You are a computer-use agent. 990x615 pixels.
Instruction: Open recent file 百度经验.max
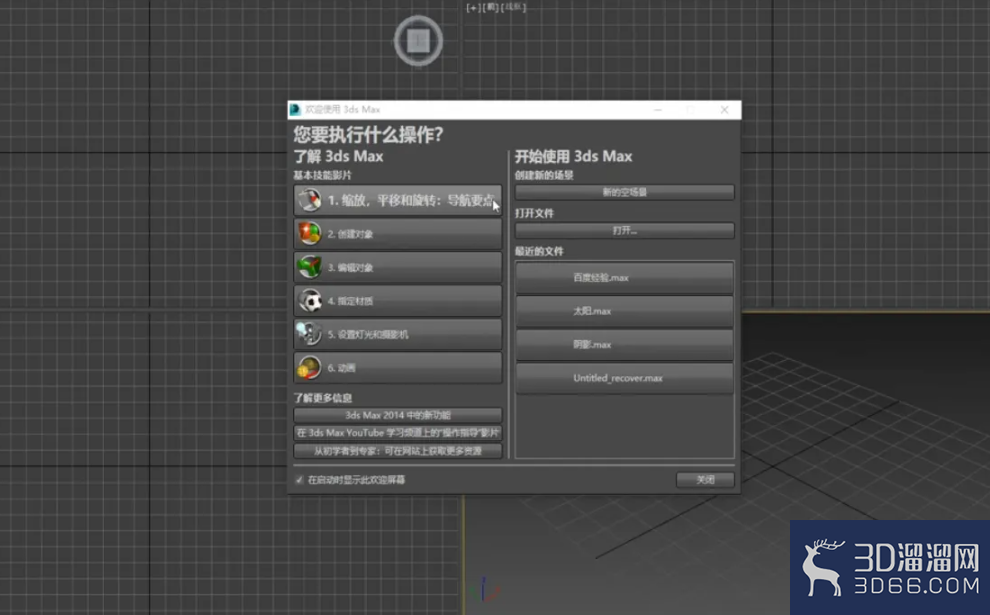click(624, 278)
